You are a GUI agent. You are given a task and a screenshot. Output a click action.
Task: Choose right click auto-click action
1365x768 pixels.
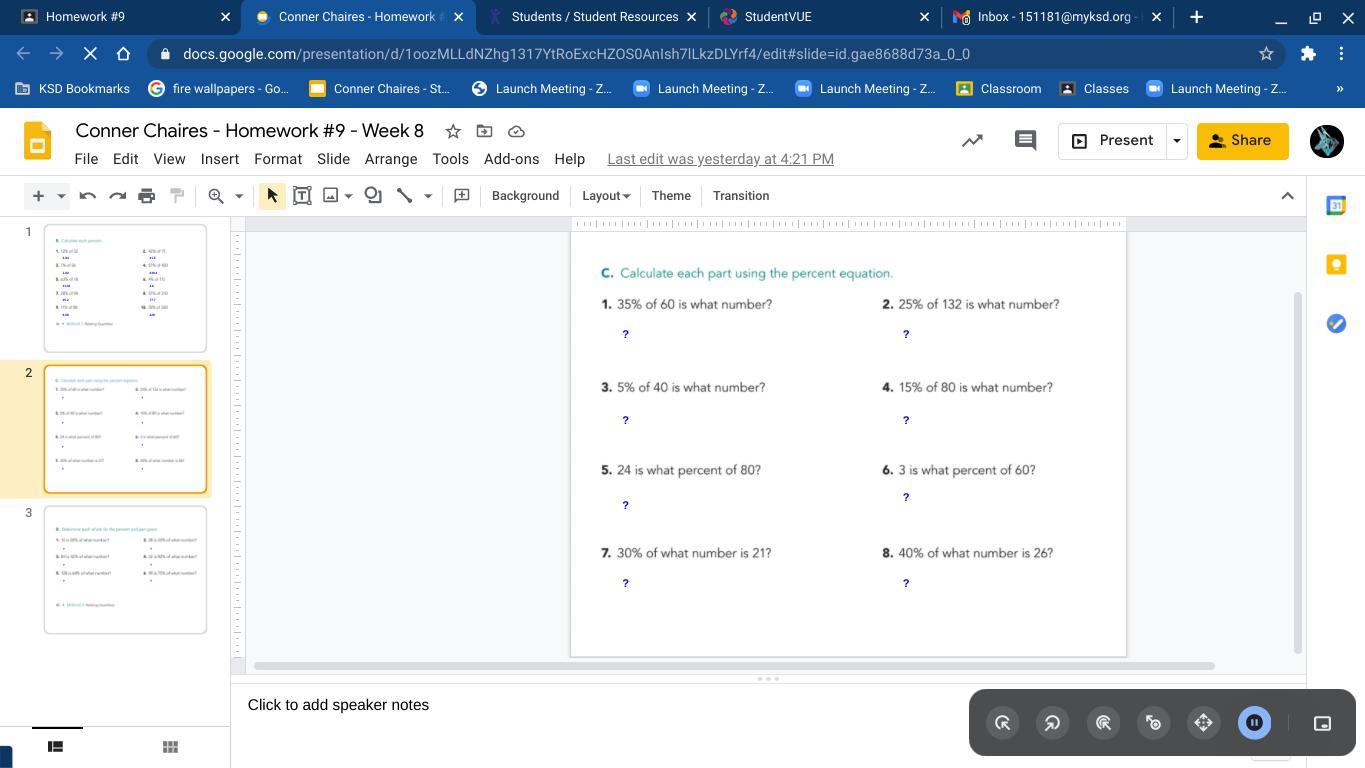click(1052, 723)
